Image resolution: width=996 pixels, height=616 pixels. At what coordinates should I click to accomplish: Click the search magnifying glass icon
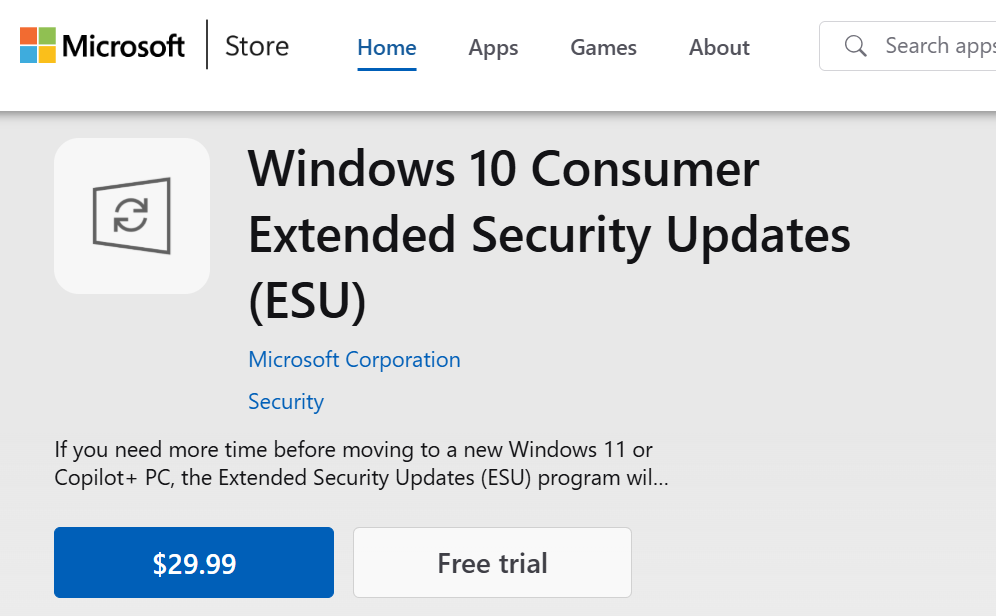pos(855,46)
